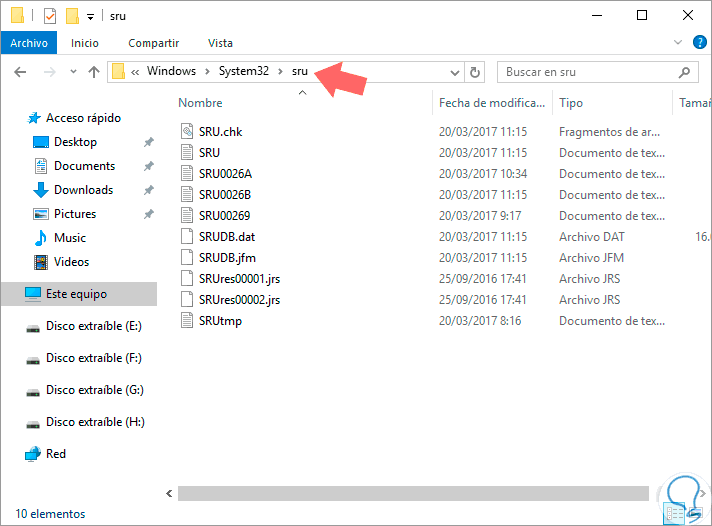Click the pin icon next to Pictures
The width and height of the screenshot is (712, 526).
point(148,214)
